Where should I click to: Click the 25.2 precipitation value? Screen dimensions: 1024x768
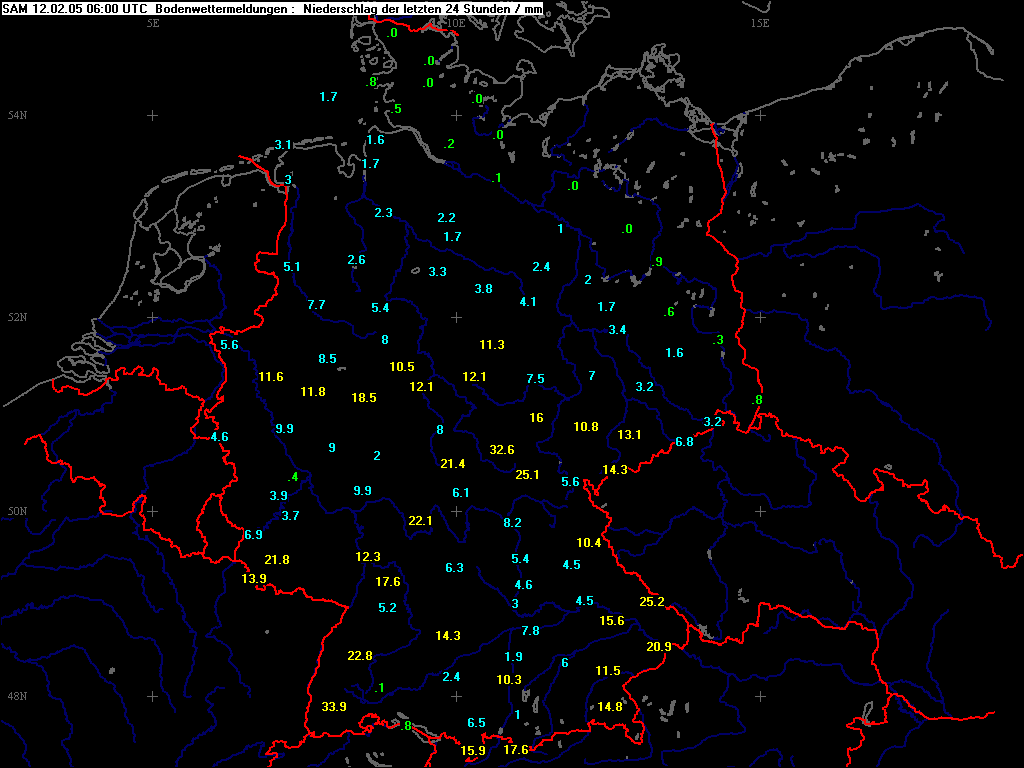point(652,602)
